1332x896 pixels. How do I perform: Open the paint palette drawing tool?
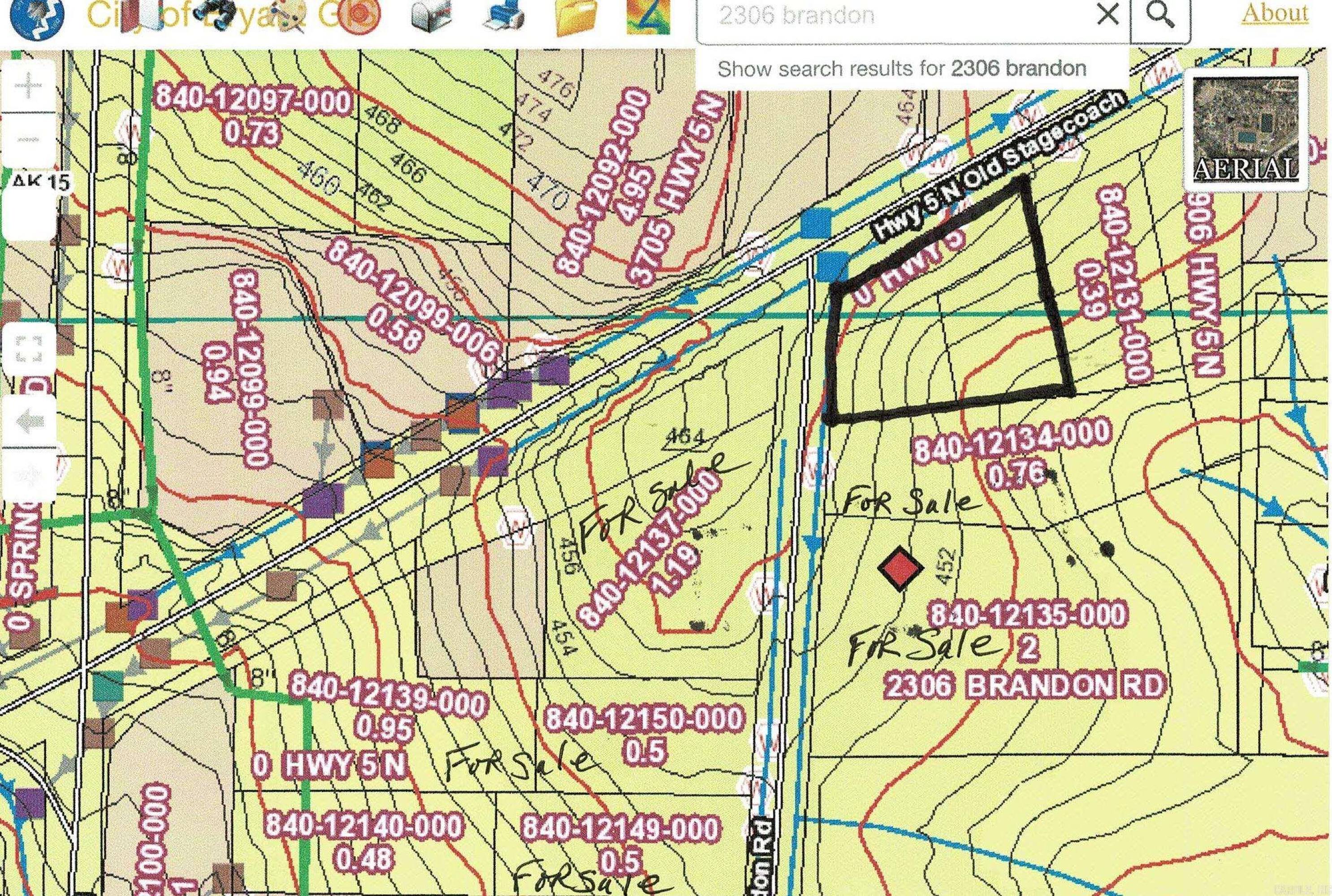[x=290, y=16]
